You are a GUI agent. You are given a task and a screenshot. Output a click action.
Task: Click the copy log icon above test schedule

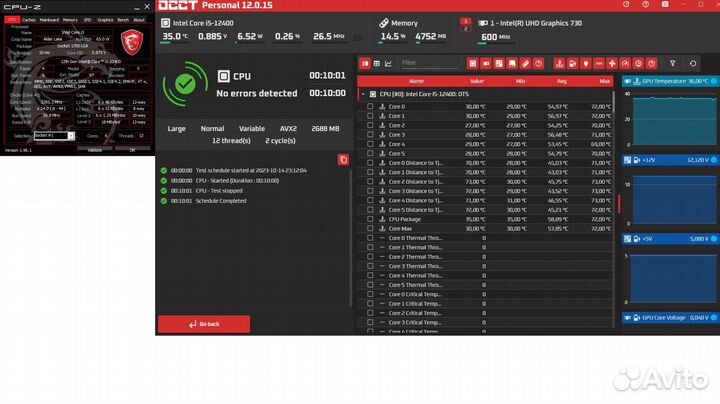pos(343,159)
